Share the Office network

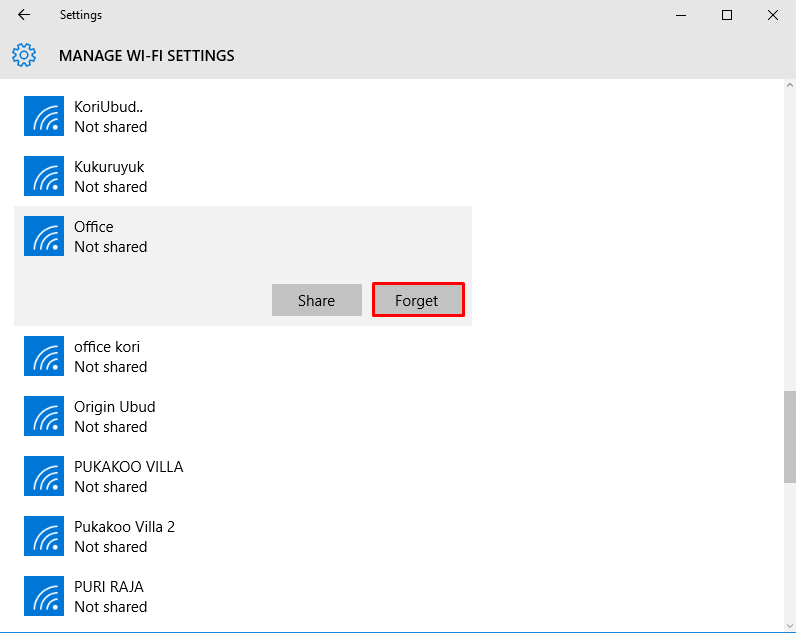click(317, 300)
